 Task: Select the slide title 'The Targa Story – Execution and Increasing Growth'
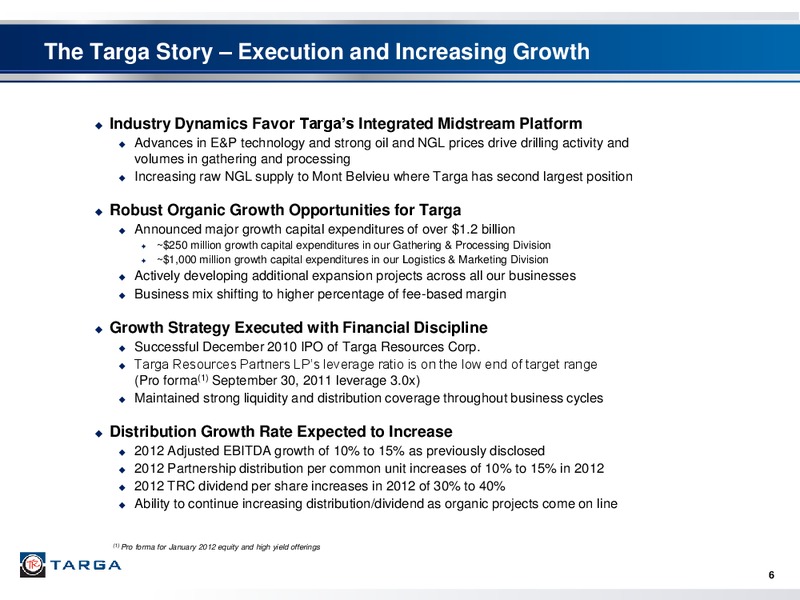tap(317, 52)
